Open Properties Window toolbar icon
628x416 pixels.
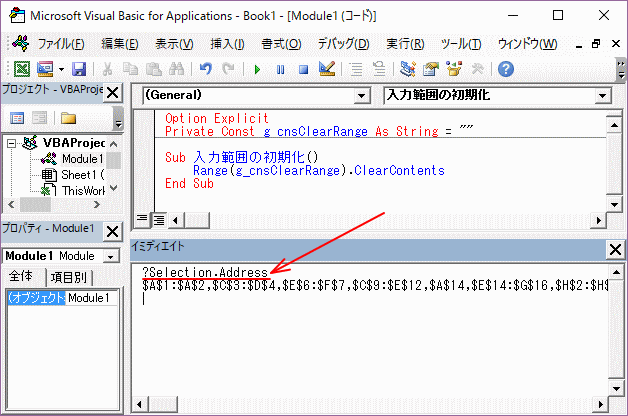coord(431,69)
